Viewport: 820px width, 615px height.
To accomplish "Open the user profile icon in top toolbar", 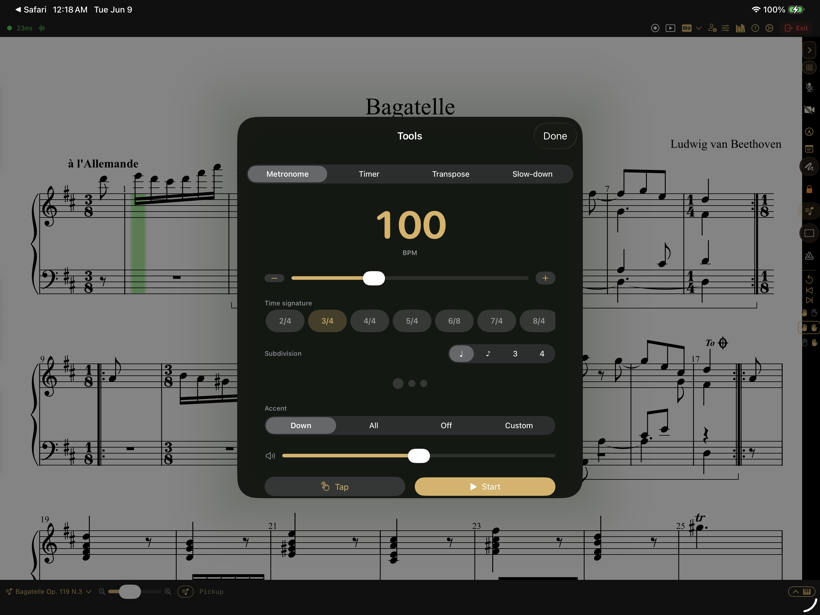I will (712, 28).
